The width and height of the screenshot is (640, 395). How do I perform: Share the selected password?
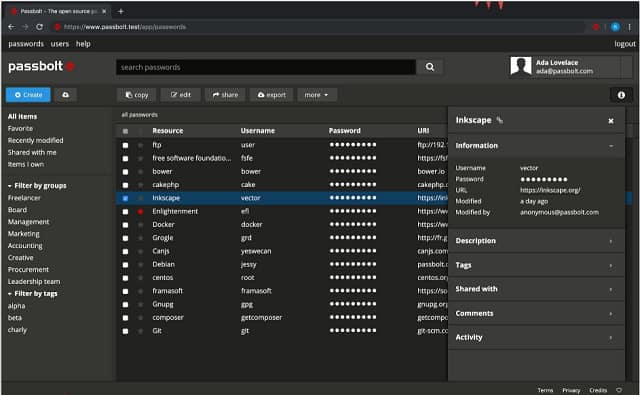[x=225, y=95]
